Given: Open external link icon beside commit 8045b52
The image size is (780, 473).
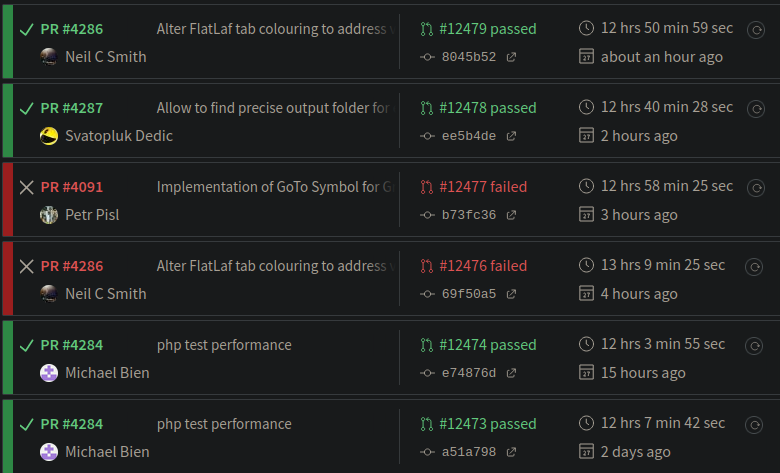Looking at the screenshot, I should (x=512, y=57).
